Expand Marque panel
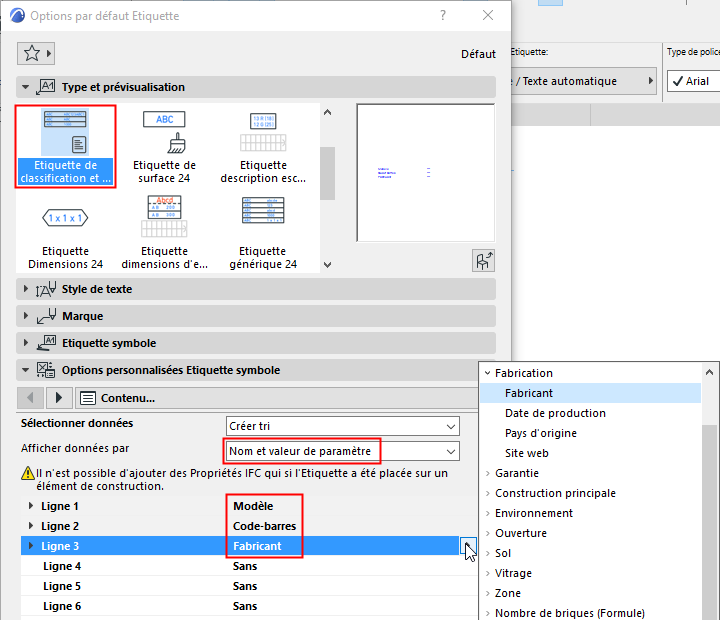This screenshot has height=620, width=720. (x=26, y=316)
